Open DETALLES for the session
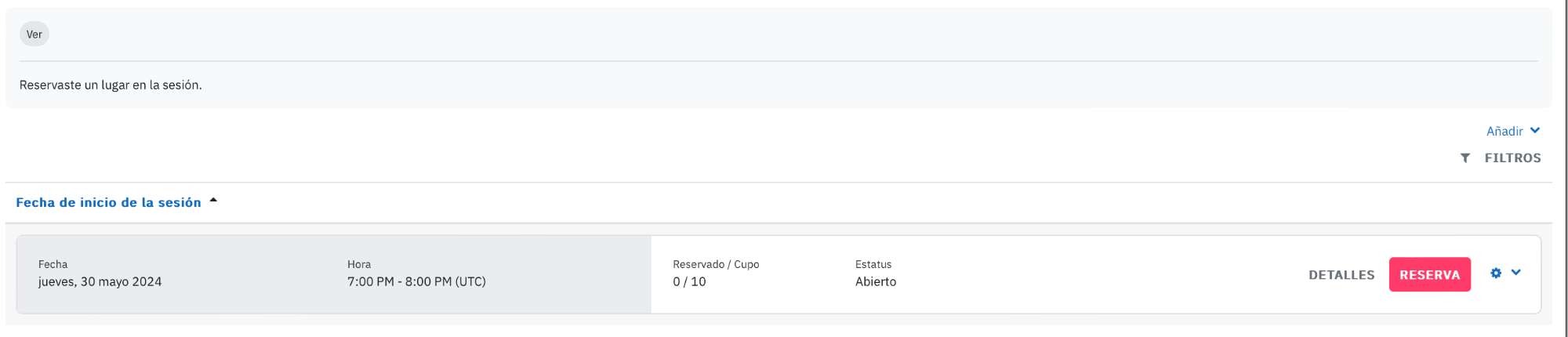Image resolution: width=1568 pixels, height=337 pixels. click(x=1341, y=275)
